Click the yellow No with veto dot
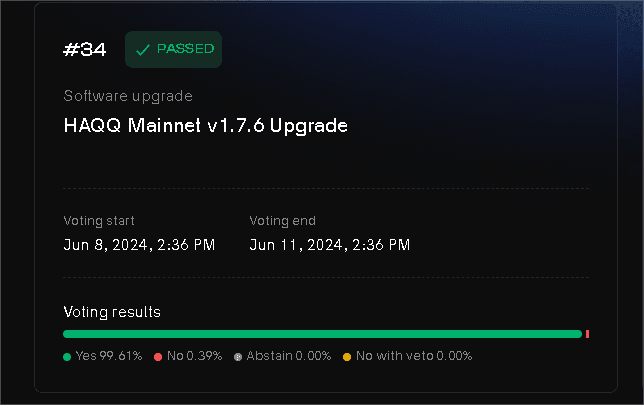644x405 pixels. (347, 356)
